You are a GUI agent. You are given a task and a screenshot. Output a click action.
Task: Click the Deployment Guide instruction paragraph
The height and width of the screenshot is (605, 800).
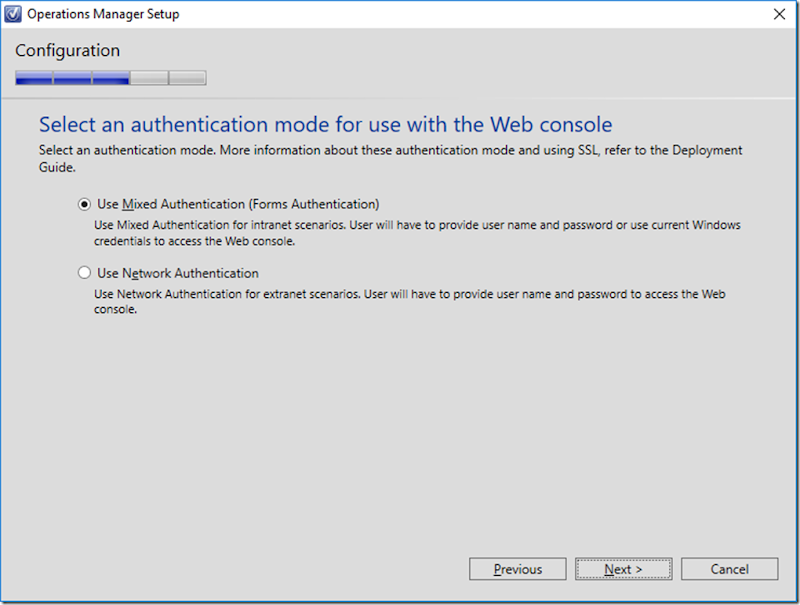[x=390, y=158]
